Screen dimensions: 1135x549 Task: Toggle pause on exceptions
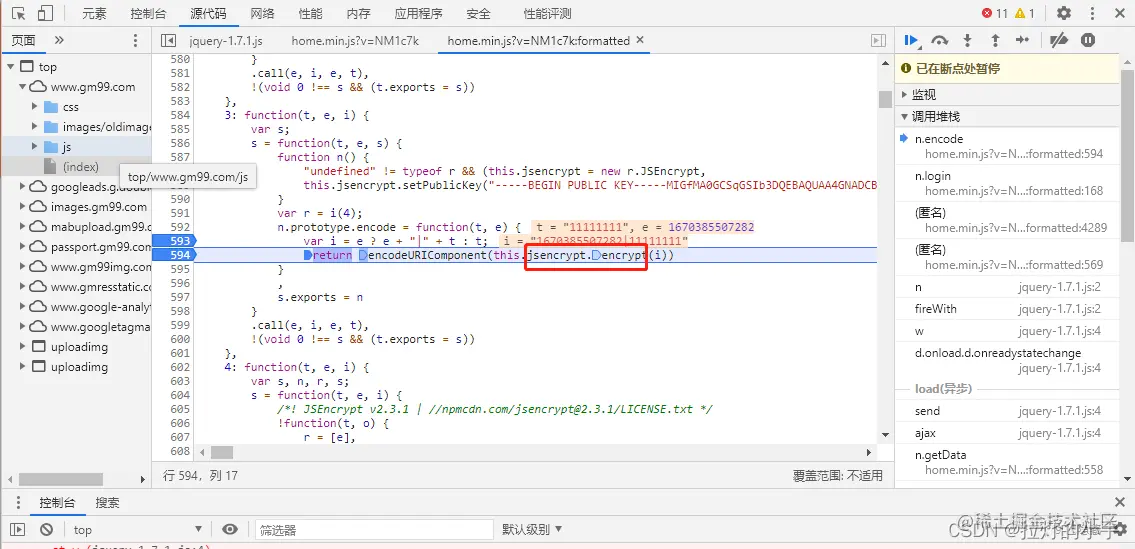(x=1088, y=41)
